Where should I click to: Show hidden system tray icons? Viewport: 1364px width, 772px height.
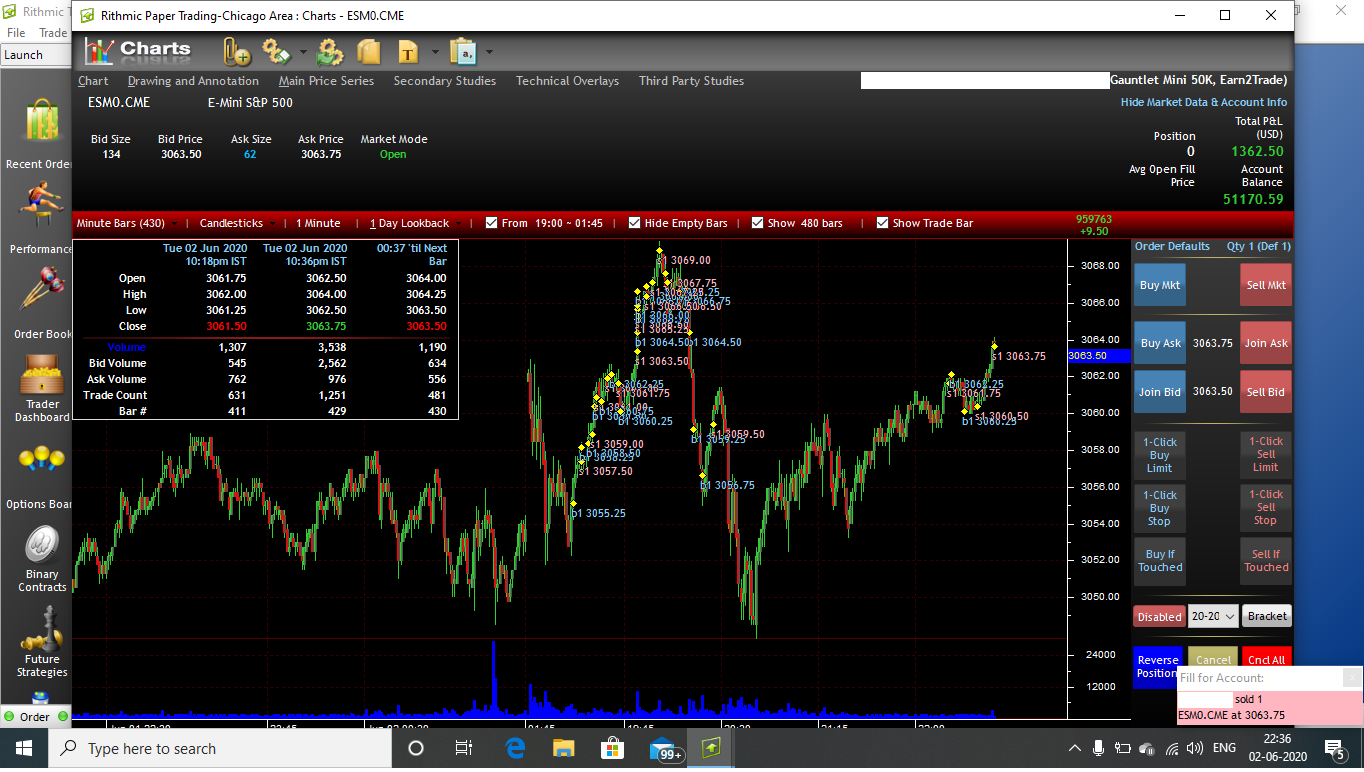tap(1075, 748)
